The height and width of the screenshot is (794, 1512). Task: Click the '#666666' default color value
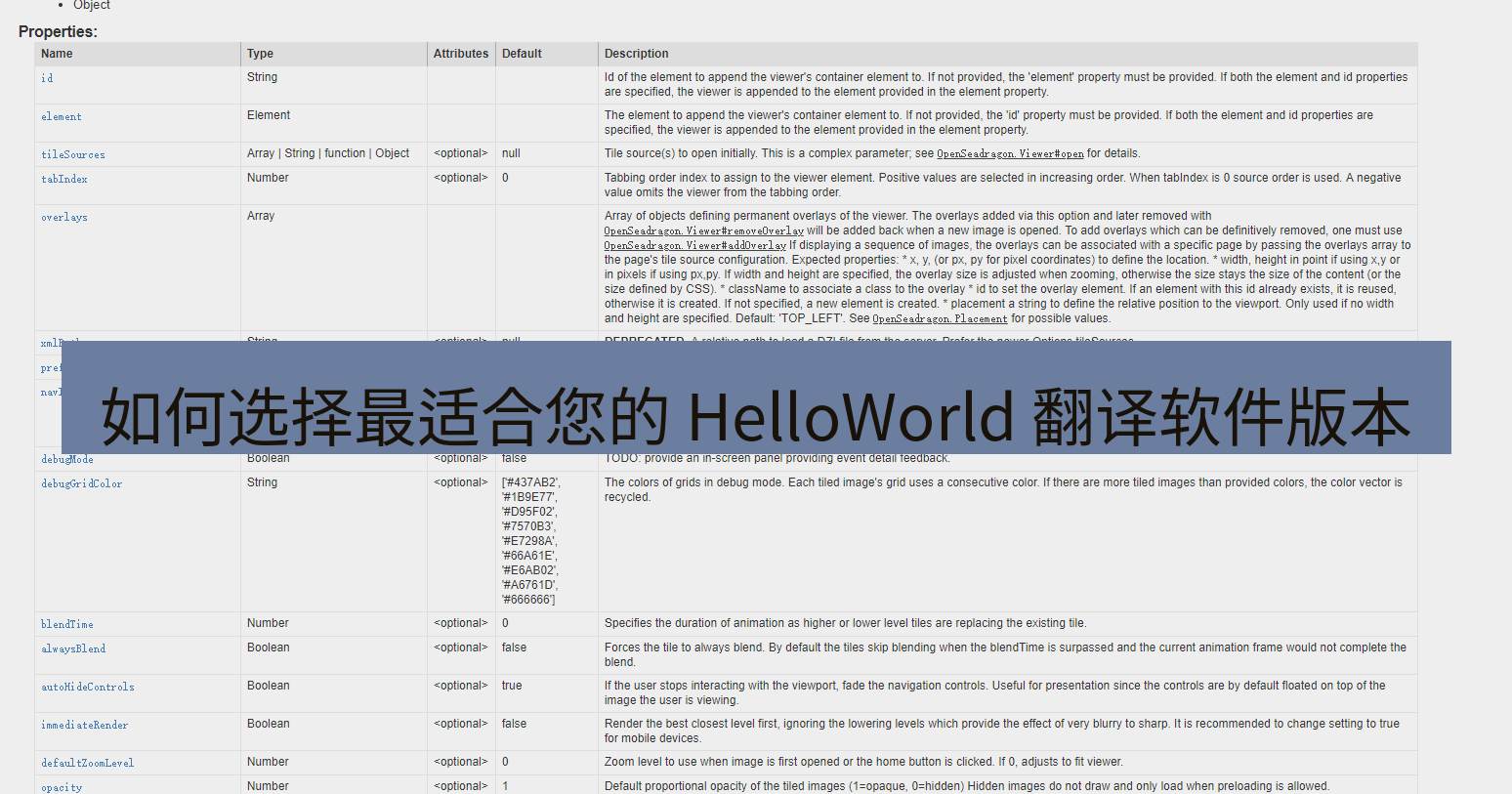pos(528,600)
